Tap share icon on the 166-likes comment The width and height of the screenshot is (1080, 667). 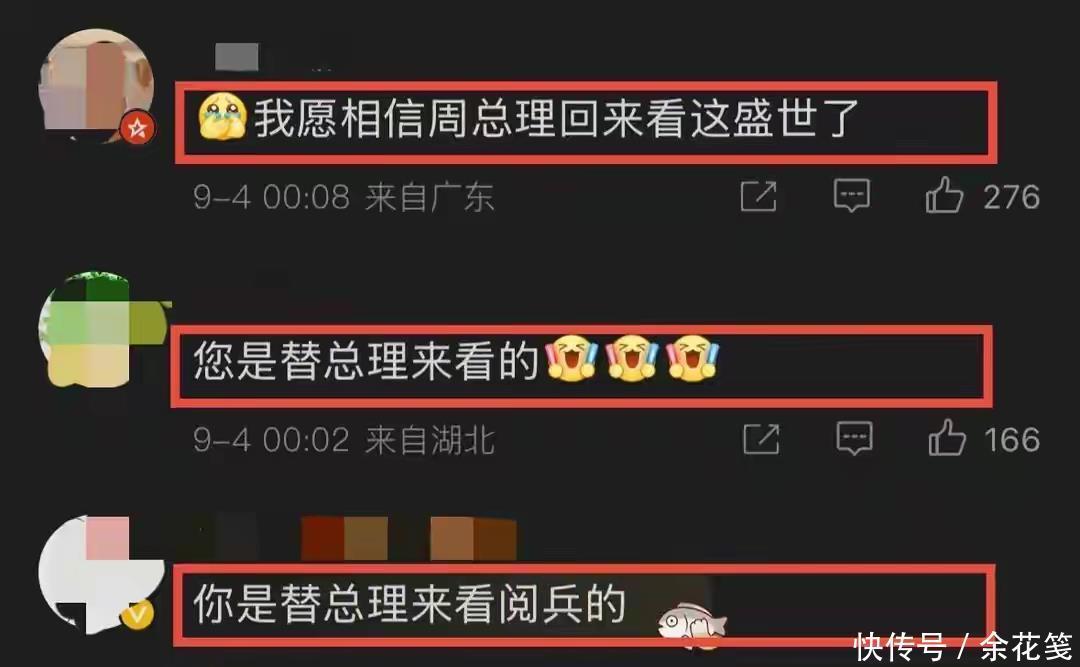point(761,439)
